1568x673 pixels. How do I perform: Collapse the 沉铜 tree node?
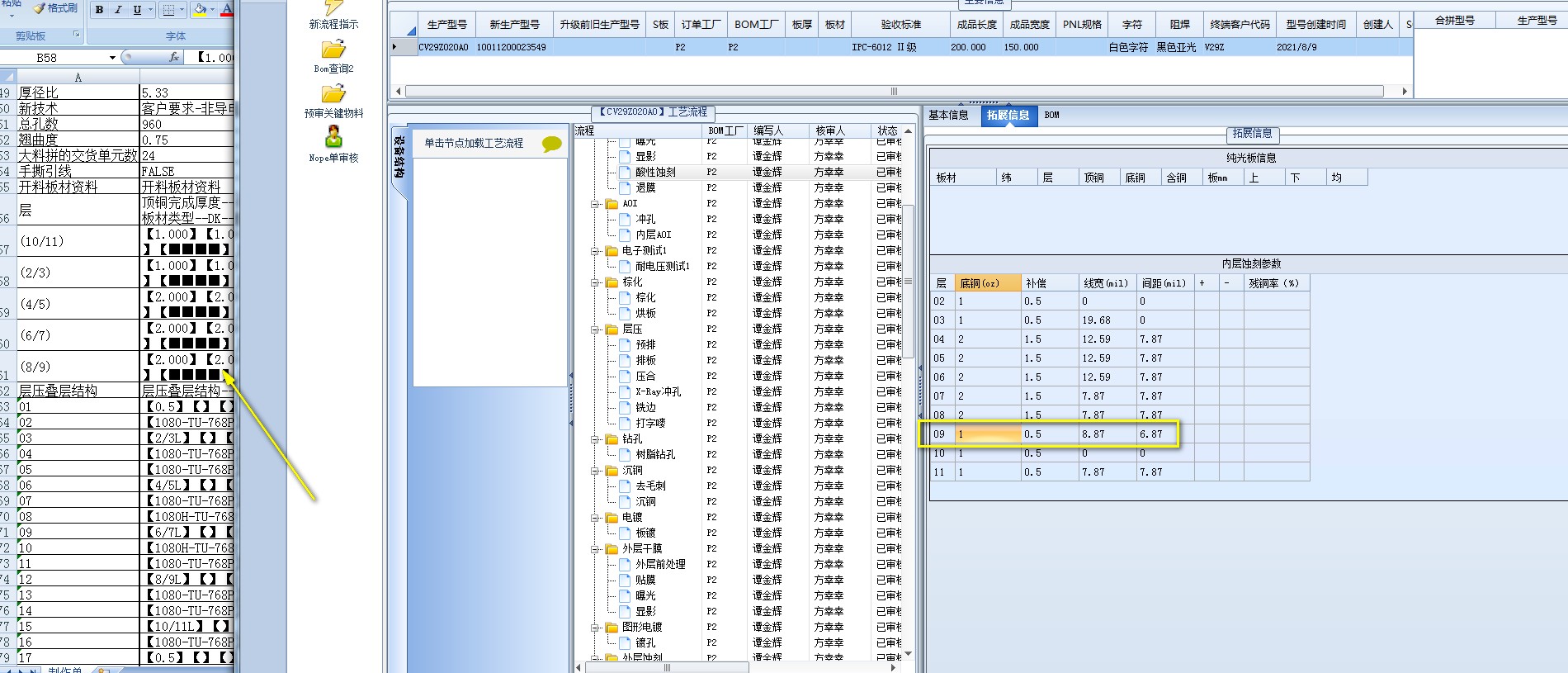click(x=595, y=471)
